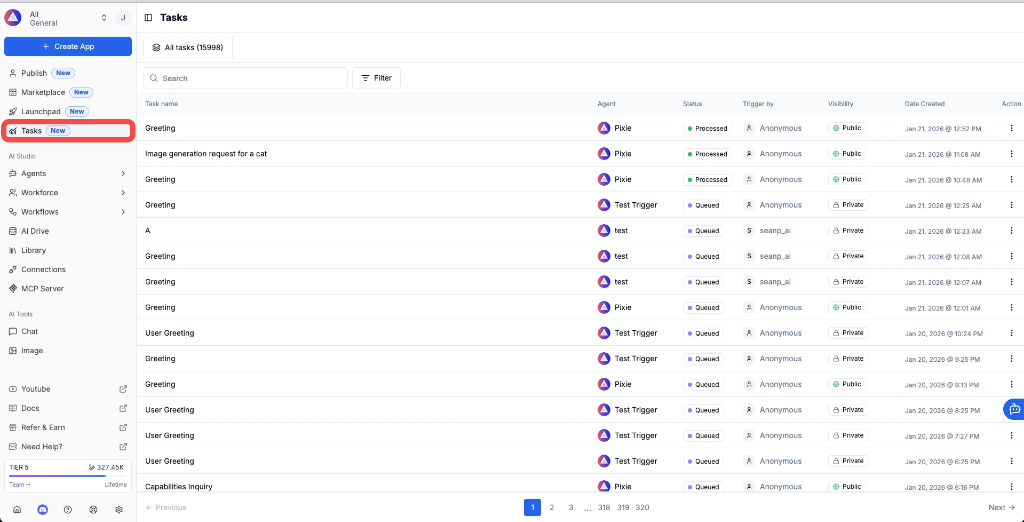Focus the Search tasks input field
Image resolution: width=1024 pixels, height=522 pixels.
(246, 78)
